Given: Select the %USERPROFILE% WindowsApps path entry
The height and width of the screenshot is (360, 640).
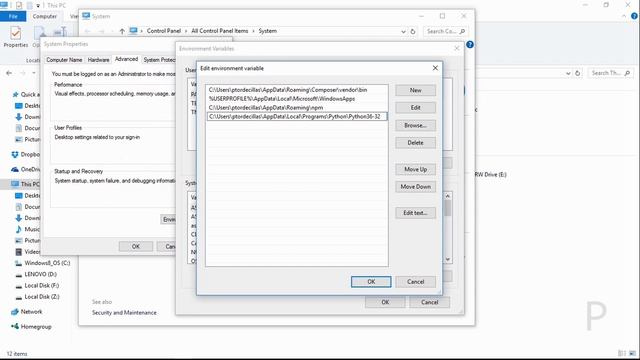Looking at the screenshot, I should [x=297, y=99].
